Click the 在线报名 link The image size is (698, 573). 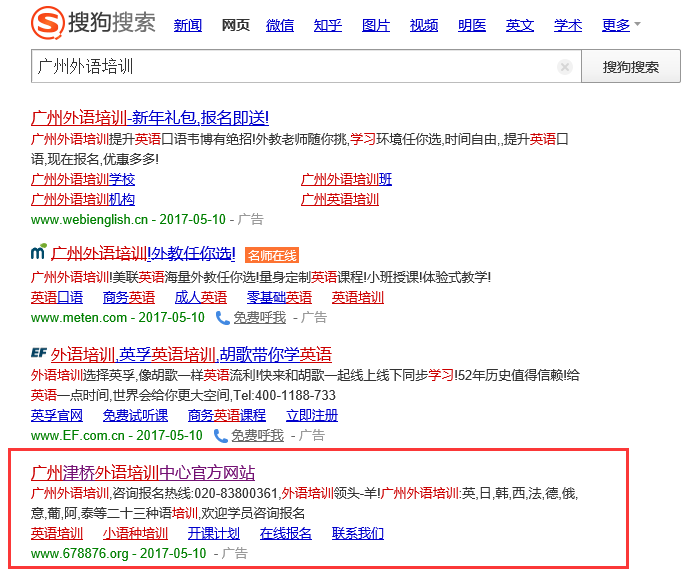coord(286,533)
